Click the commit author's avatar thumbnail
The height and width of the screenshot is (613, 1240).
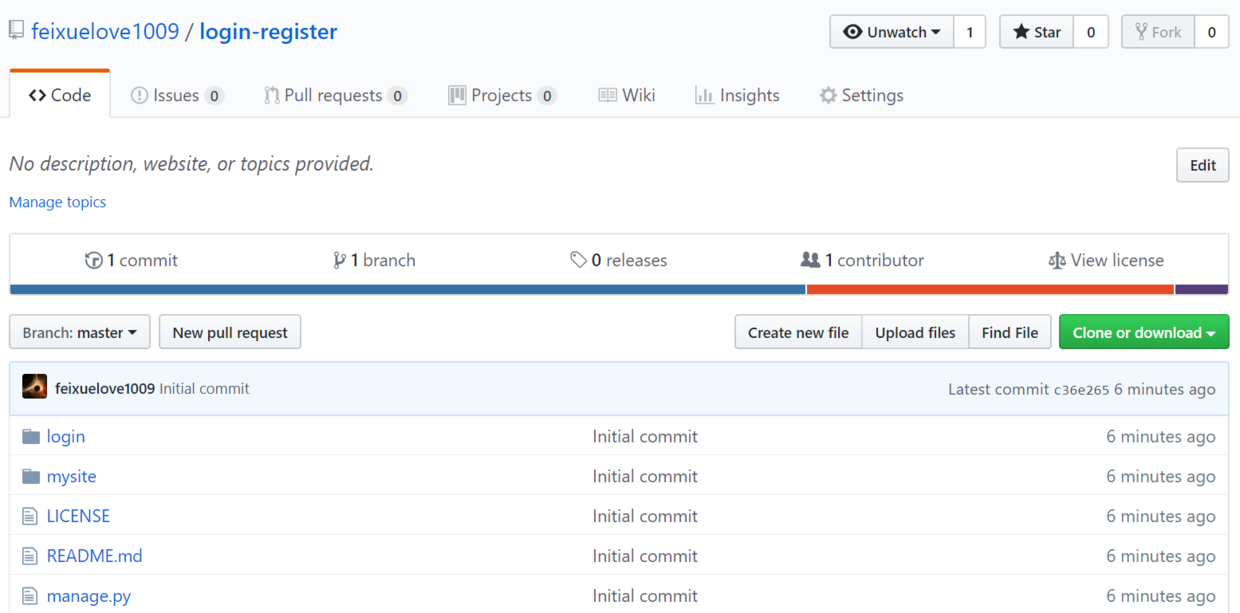[x=35, y=387]
